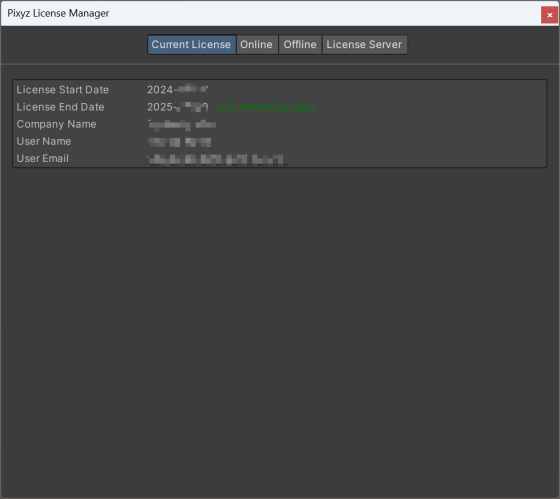Screen dimensions: 560x499
Task: Click the blurred user name value
Action: [x=179, y=142]
